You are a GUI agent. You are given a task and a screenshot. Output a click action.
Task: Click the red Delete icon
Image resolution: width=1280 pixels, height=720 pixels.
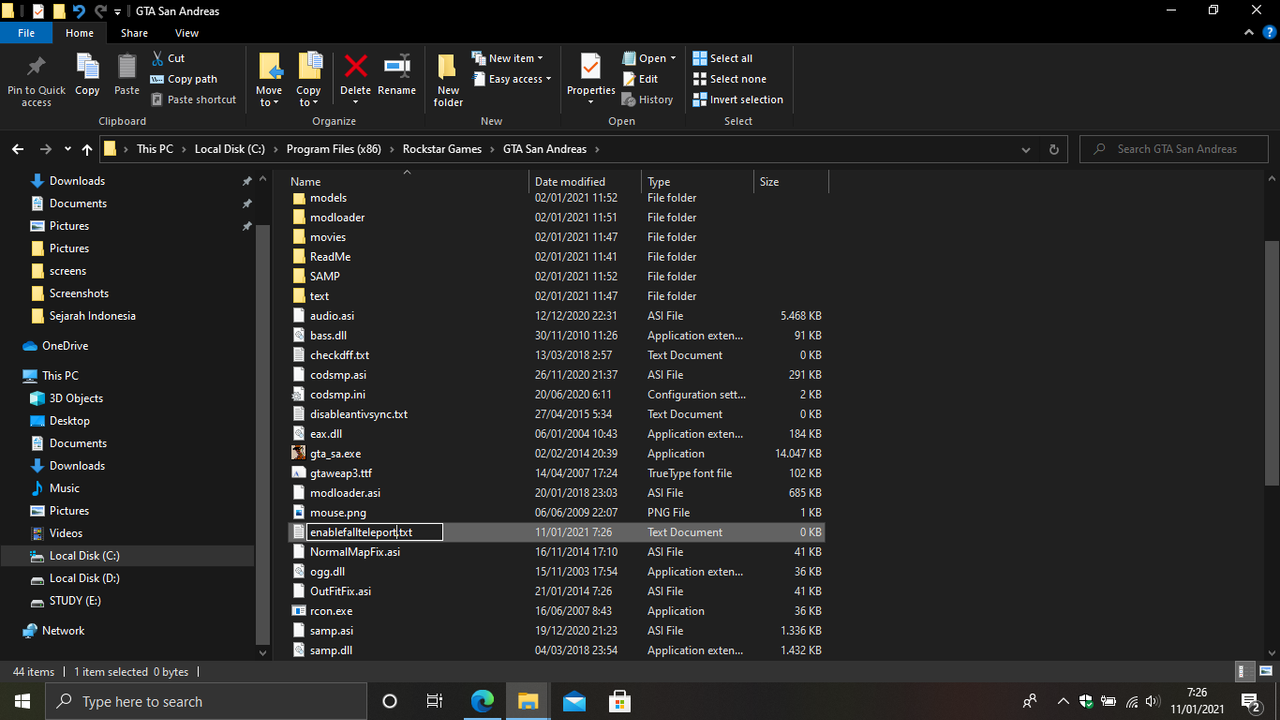[x=356, y=66]
